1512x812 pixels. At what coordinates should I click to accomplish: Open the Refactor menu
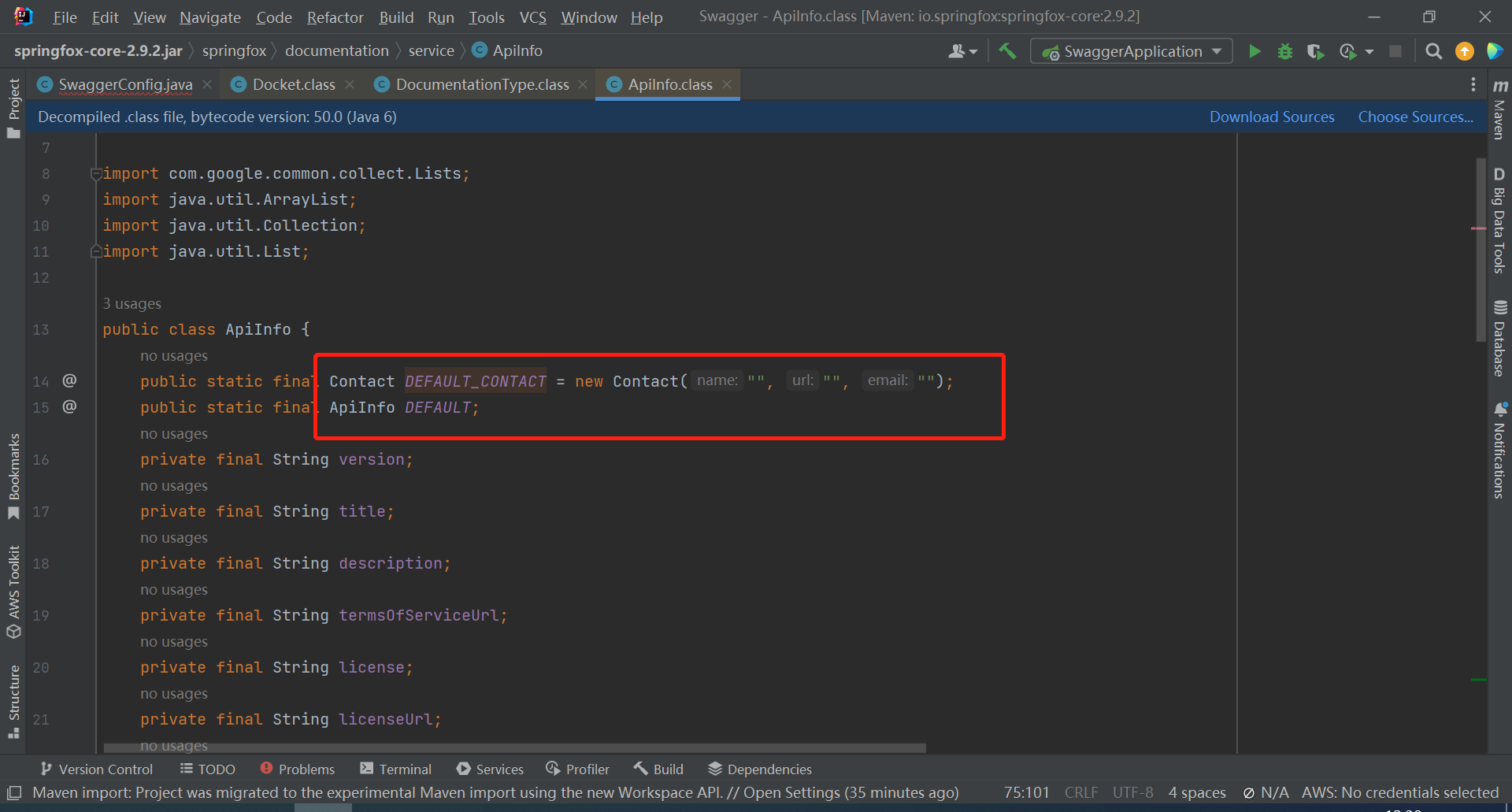click(x=335, y=17)
